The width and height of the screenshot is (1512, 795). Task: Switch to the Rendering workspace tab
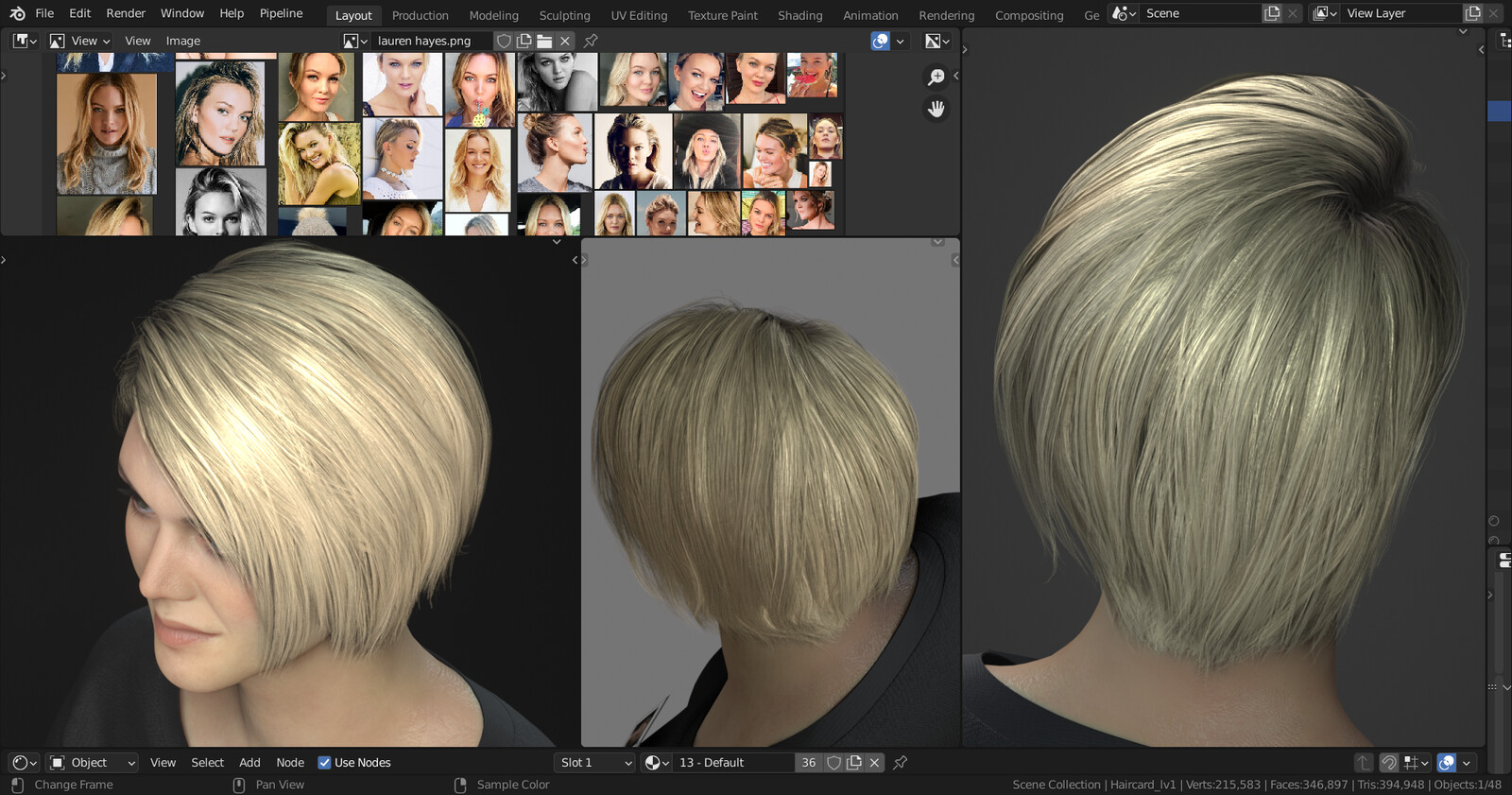coord(947,15)
